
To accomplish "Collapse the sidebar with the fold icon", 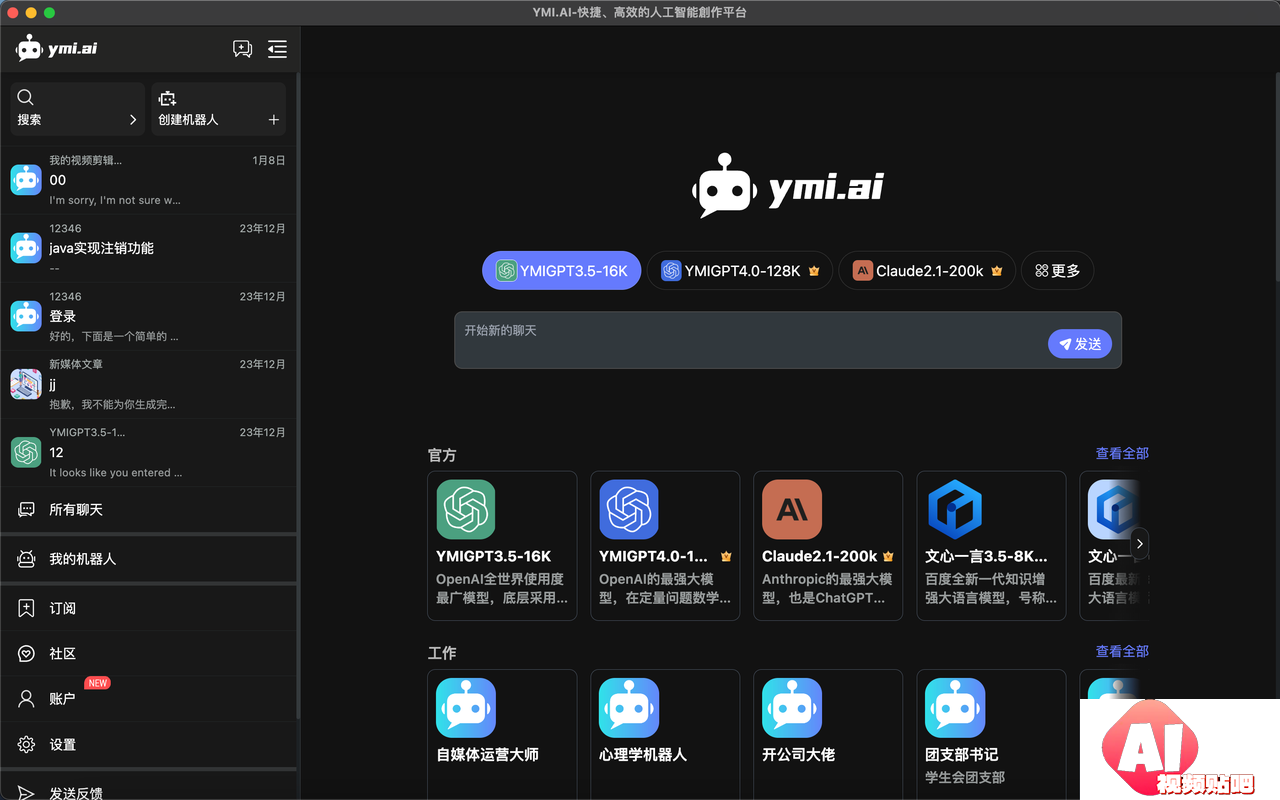I will pyautogui.click(x=277, y=48).
